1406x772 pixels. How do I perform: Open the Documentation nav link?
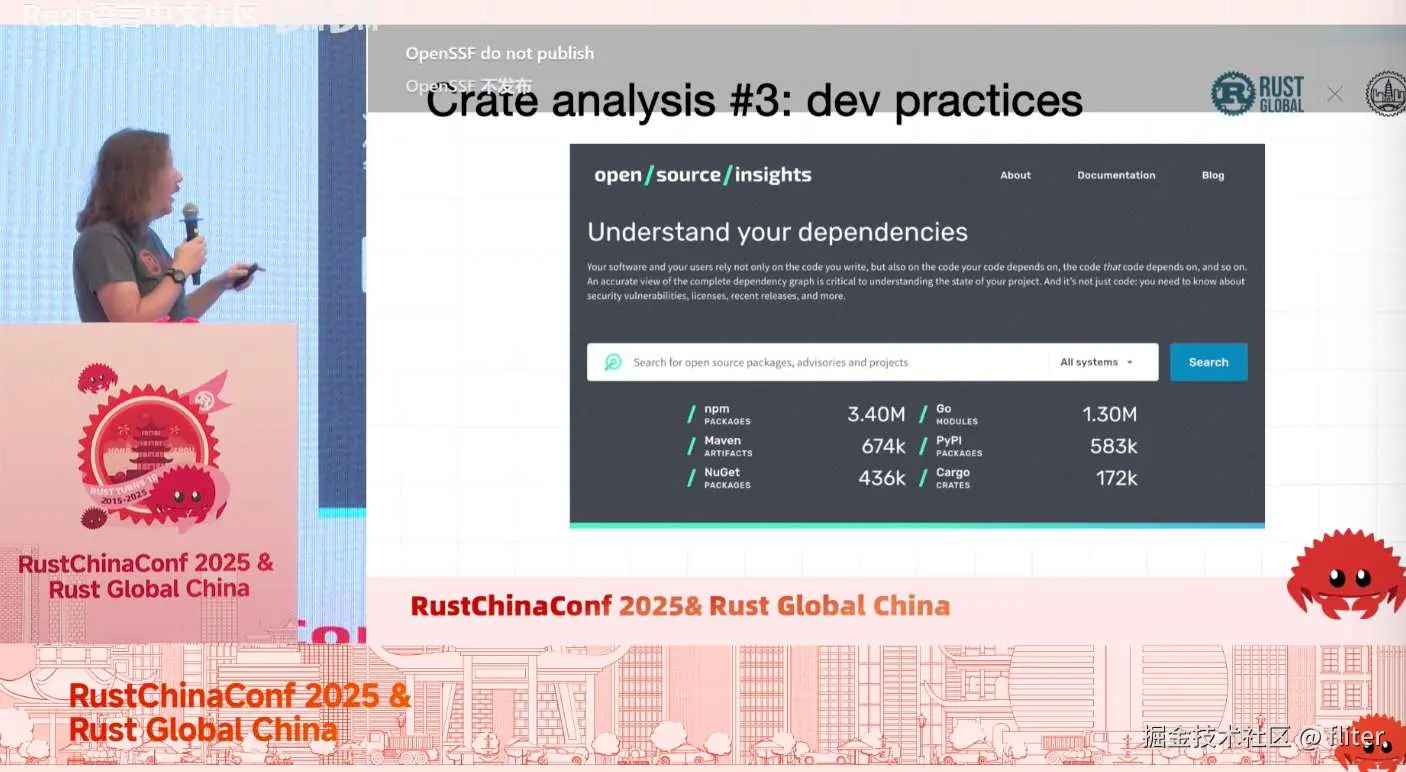pyautogui.click(x=1116, y=175)
